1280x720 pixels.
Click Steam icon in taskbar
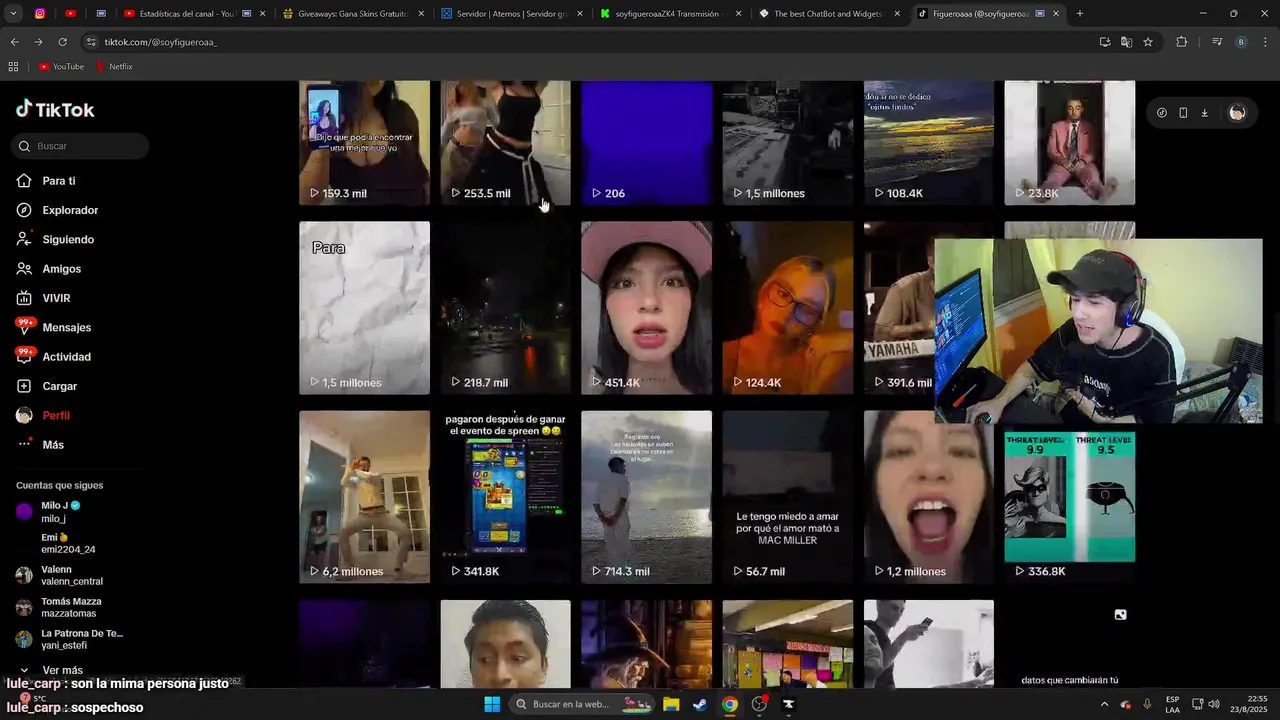(700, 704)
